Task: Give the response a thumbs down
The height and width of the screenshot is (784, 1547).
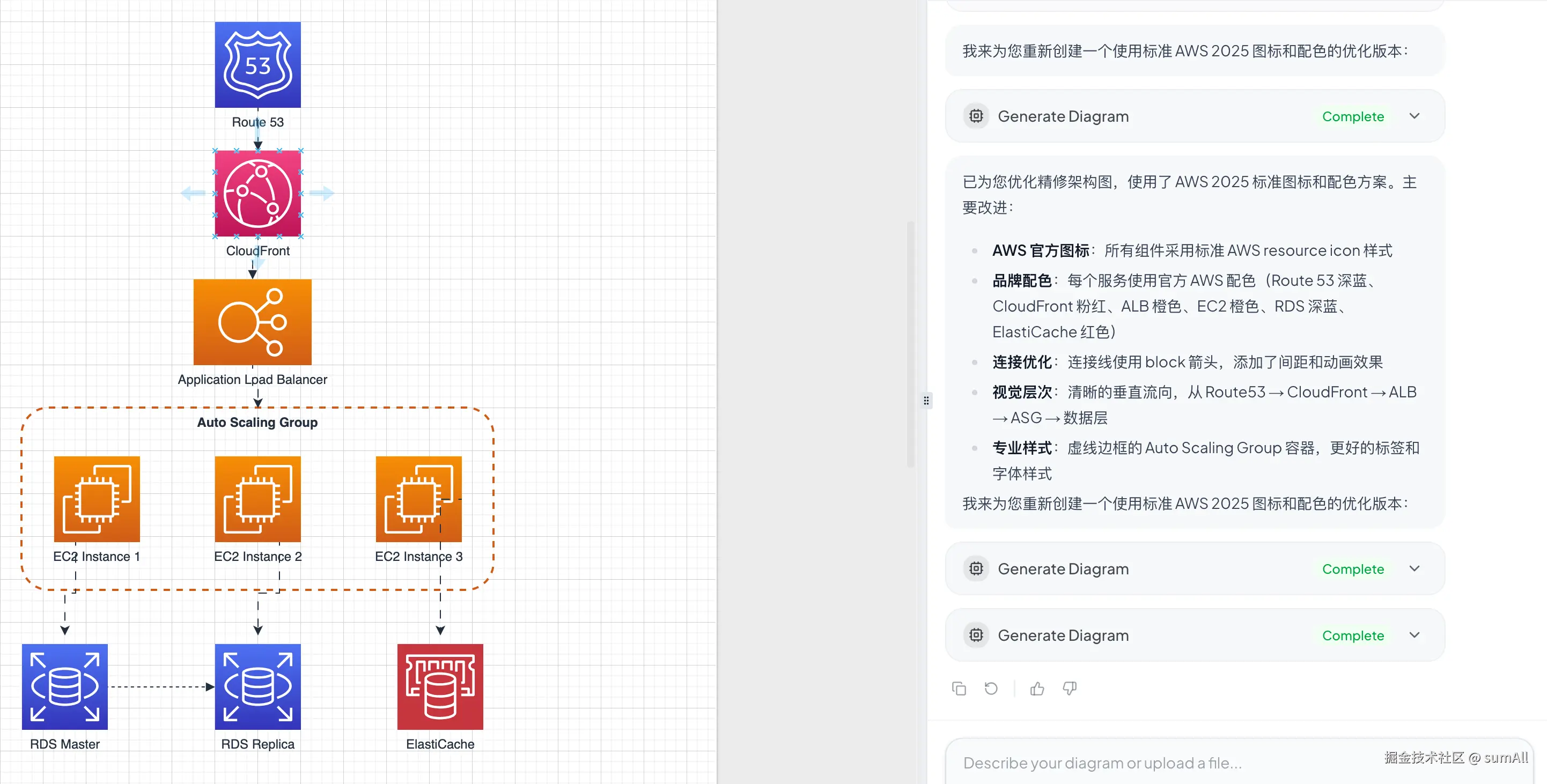Action: point(1070,689)
